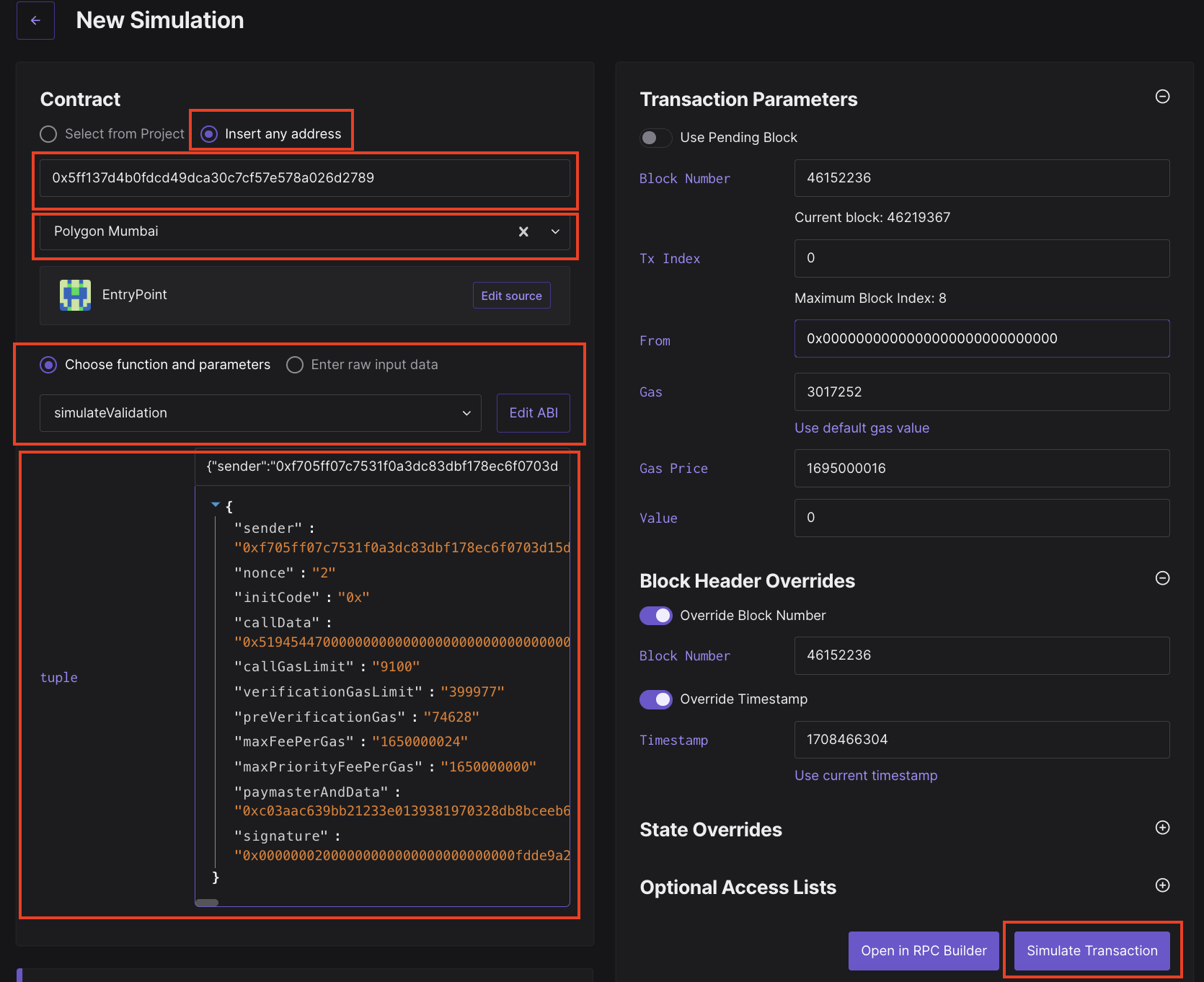Viewport: 1204px width, 982px height.
Task: Click the EntryPoint contract avatar icon
Action: (75, 295)
